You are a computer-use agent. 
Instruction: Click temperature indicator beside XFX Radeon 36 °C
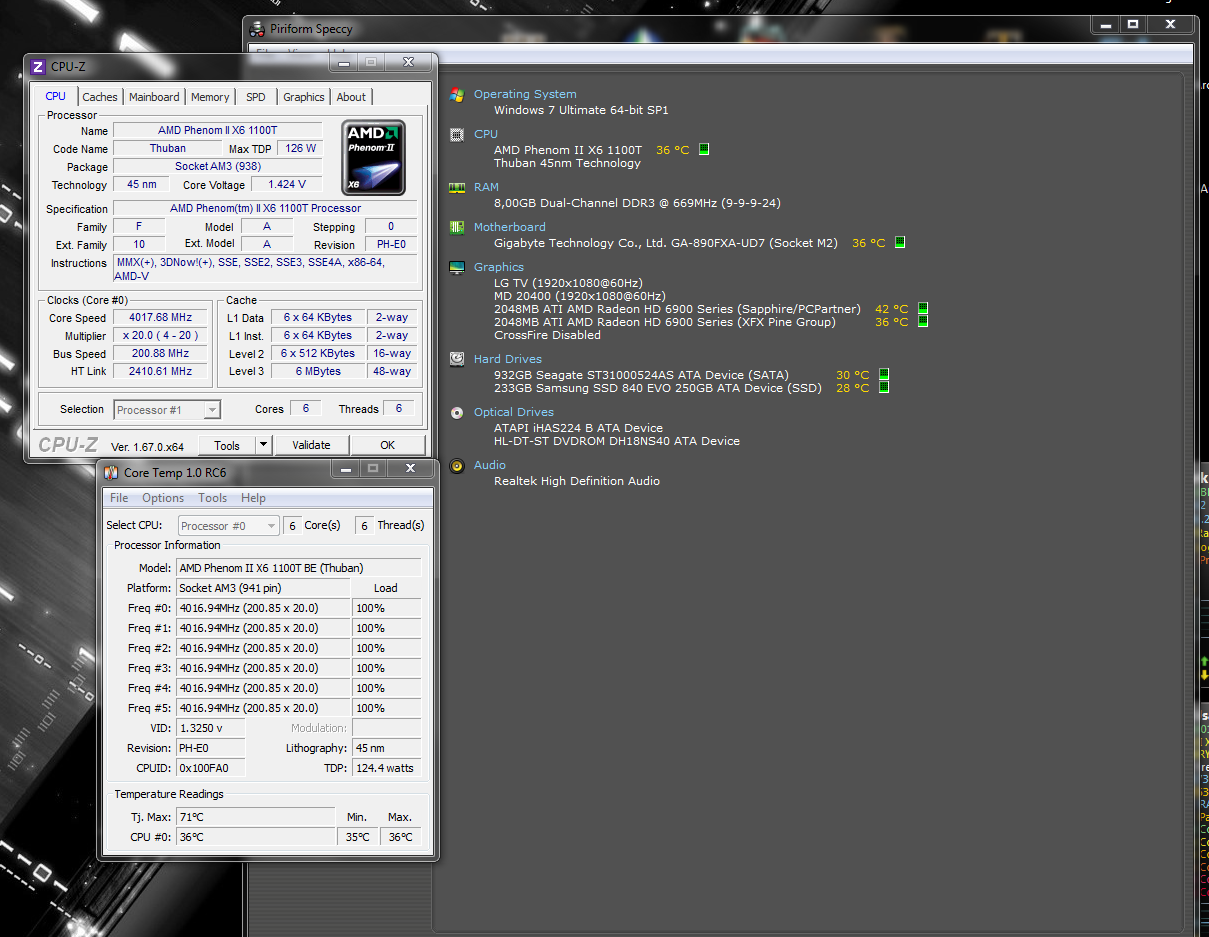(923, 322)
